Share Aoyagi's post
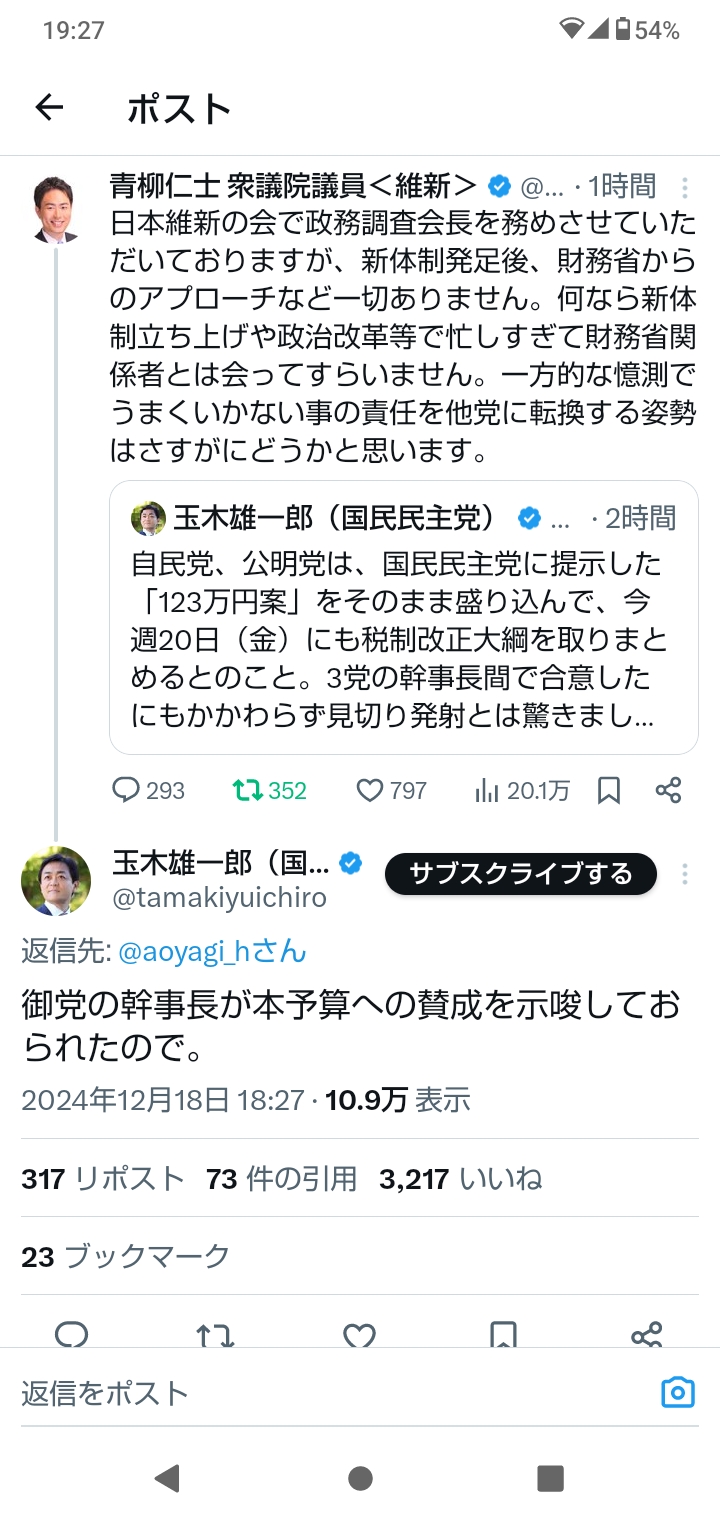 [668, 791]
